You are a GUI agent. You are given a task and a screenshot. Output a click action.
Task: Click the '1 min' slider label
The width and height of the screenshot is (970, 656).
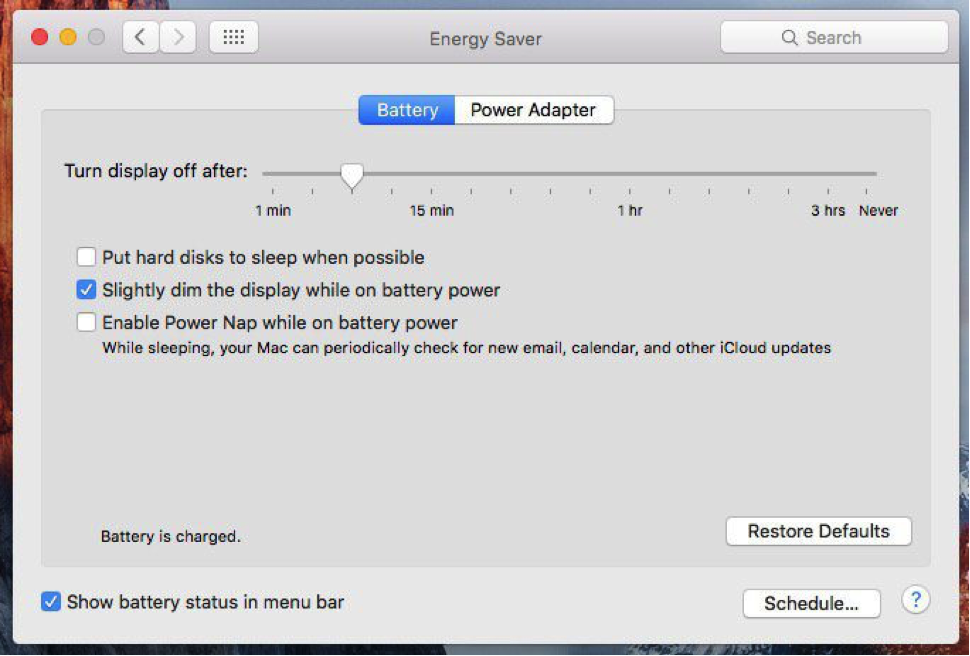[x=273, y=211]
